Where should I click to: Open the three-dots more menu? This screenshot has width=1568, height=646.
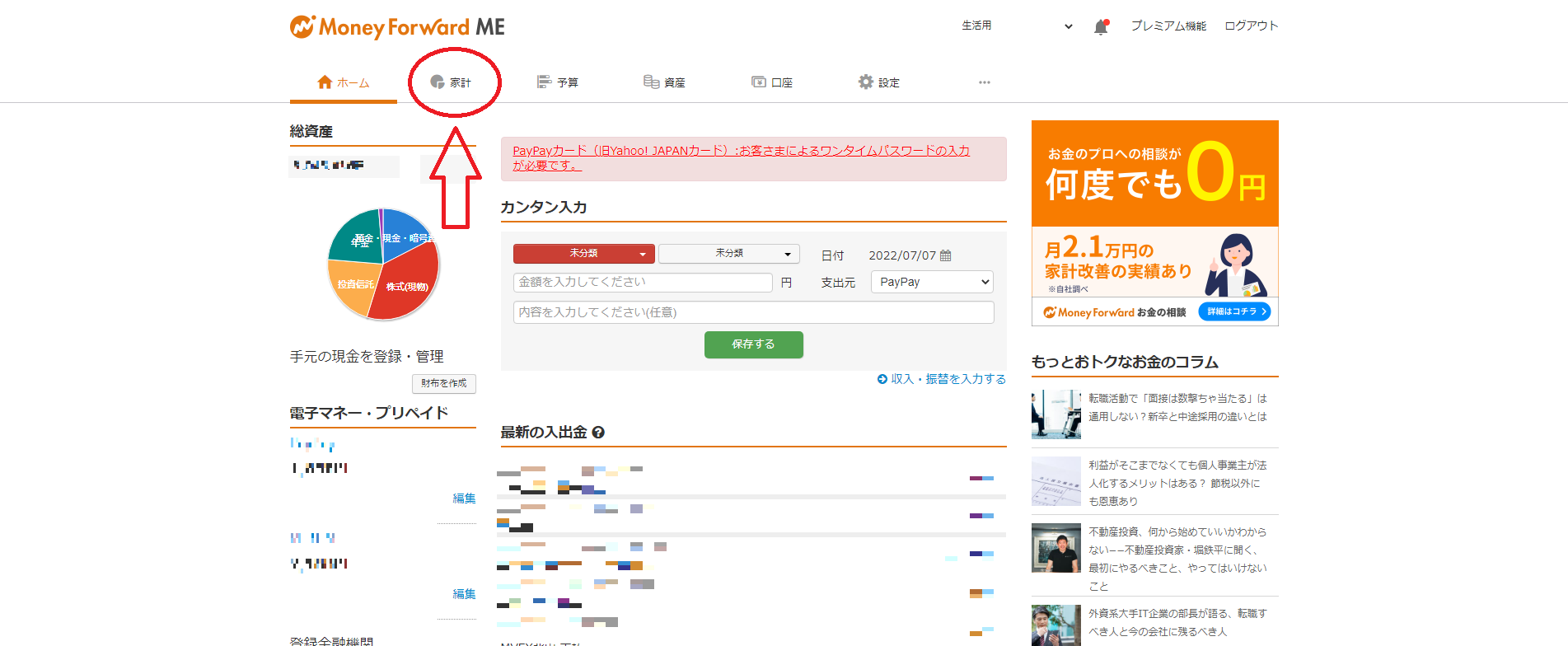pos(985,82)
